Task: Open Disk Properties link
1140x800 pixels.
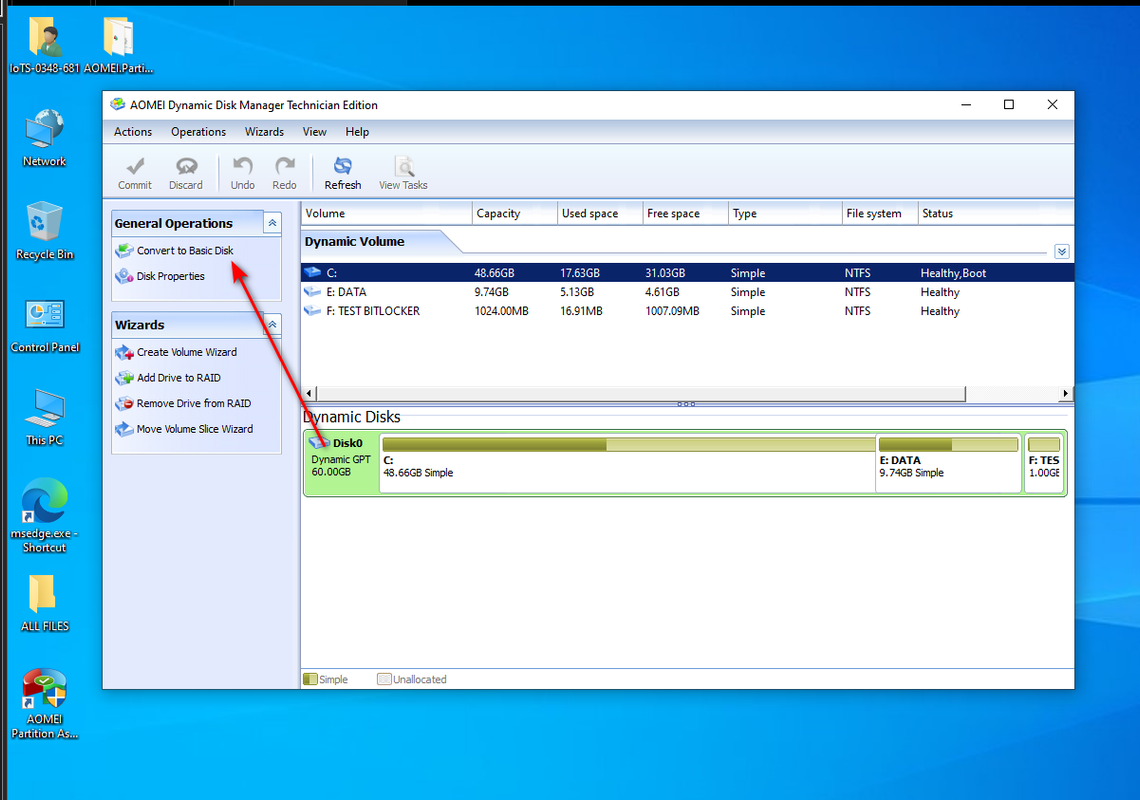Action: 170,276
